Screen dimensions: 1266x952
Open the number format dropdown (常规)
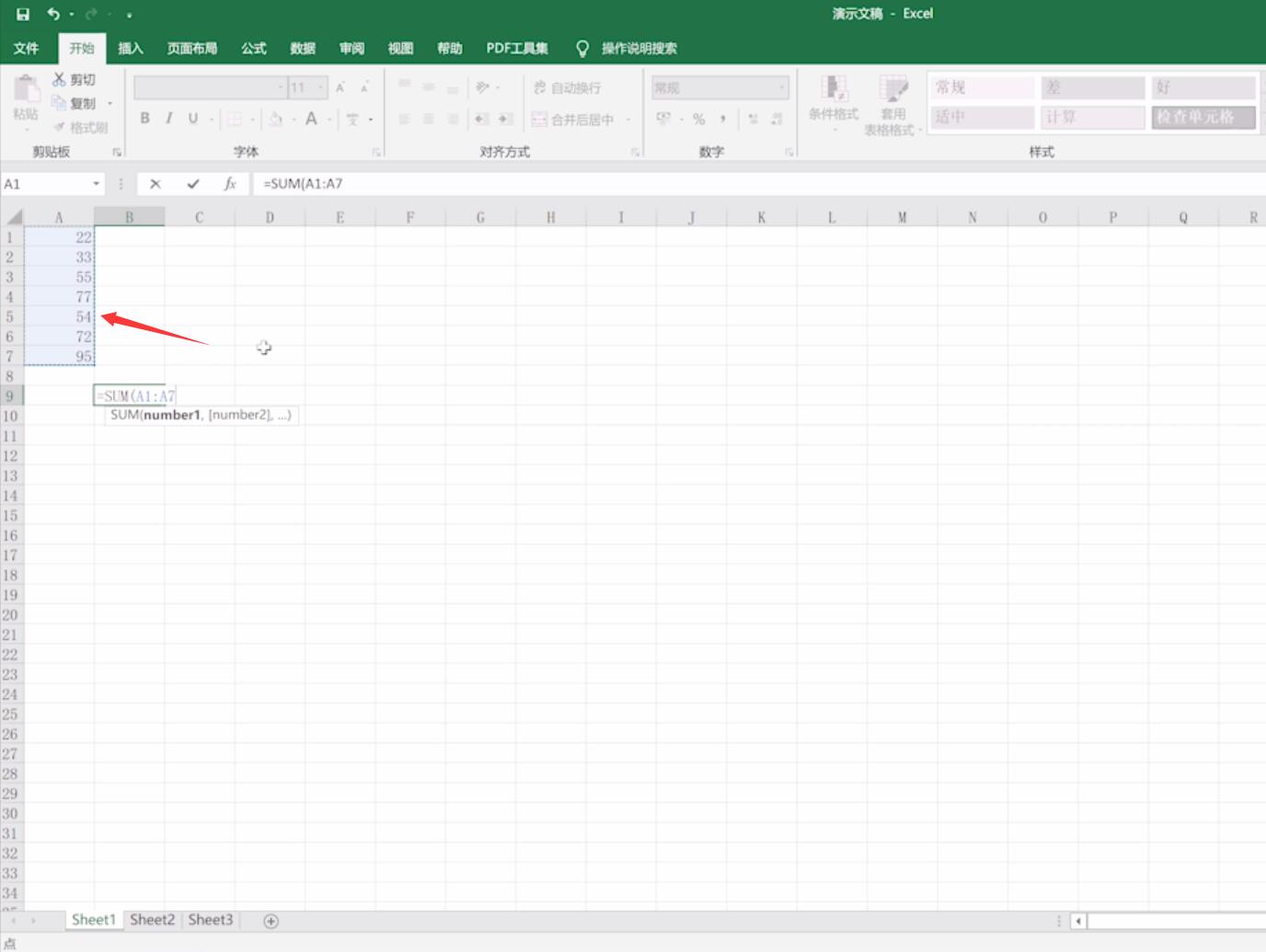(x=782, y=87)
